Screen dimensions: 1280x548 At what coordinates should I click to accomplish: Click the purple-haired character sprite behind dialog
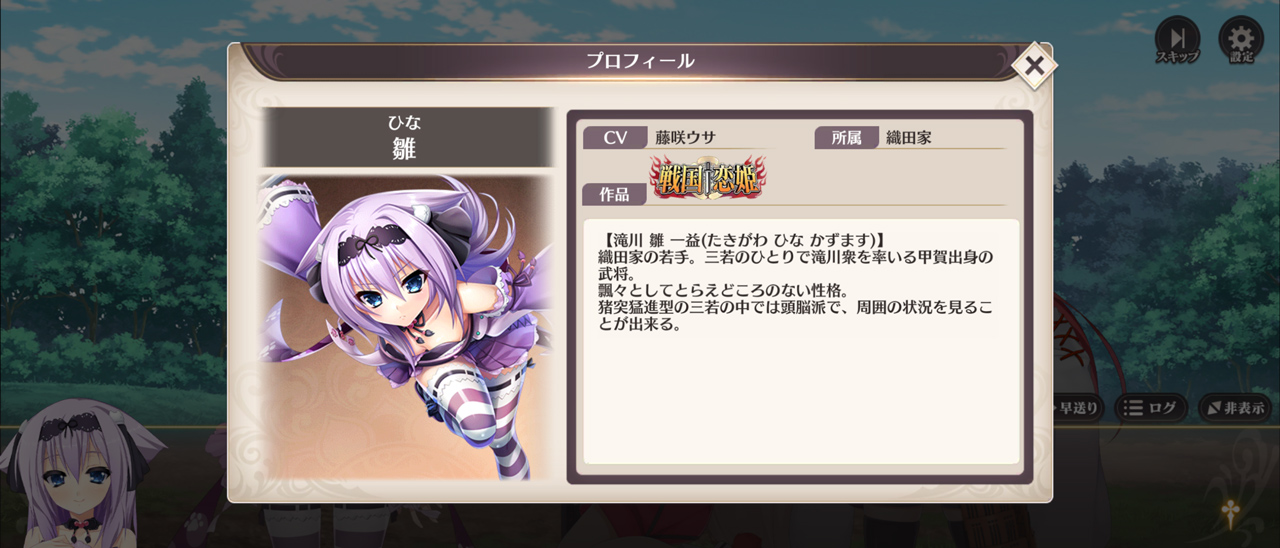[75, 473]
